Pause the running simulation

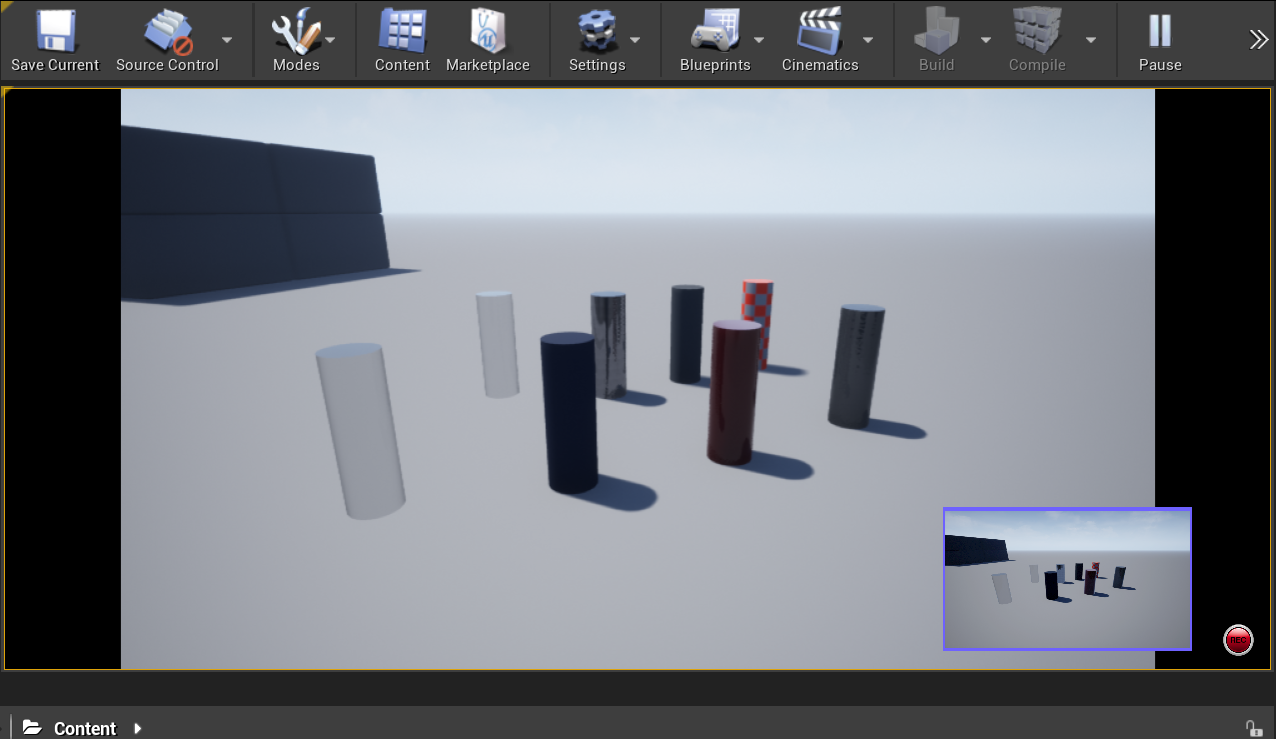click(x=1160, y=32)
